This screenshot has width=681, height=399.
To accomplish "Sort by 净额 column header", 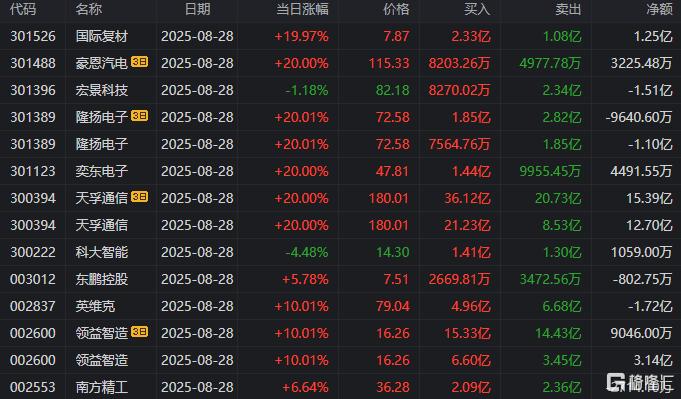I will [x=659, y=9].
